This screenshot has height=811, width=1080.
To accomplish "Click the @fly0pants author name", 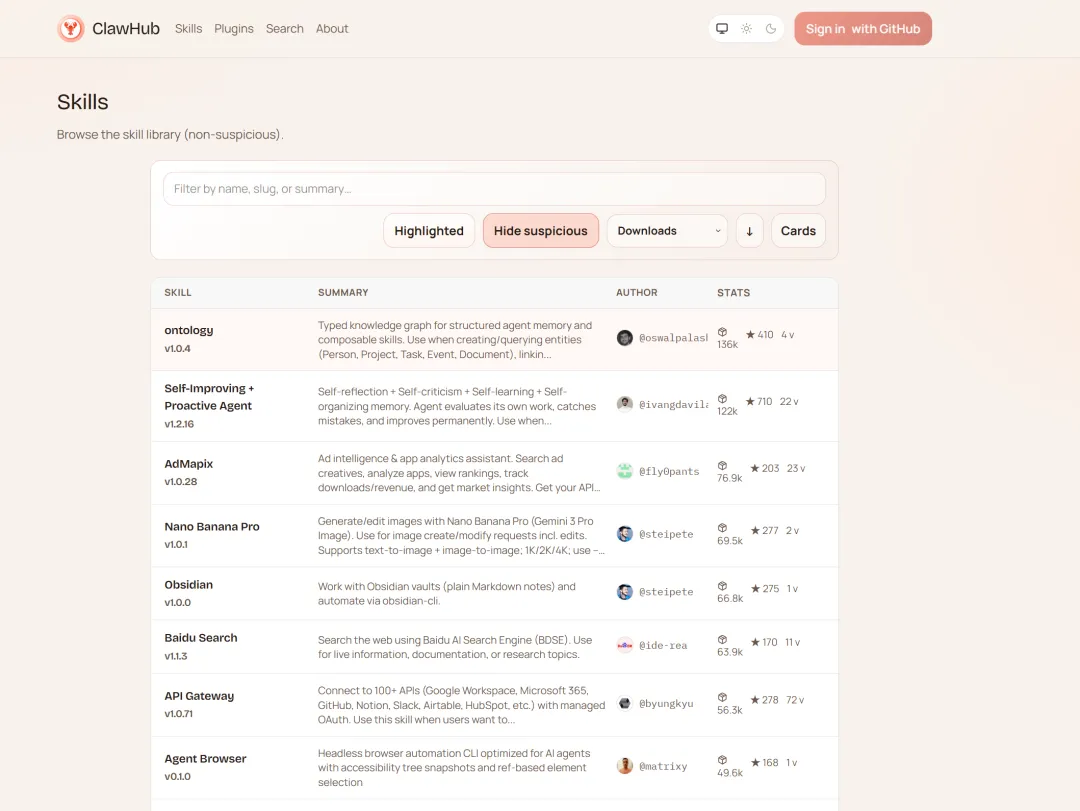I will [x=669, y=471].
